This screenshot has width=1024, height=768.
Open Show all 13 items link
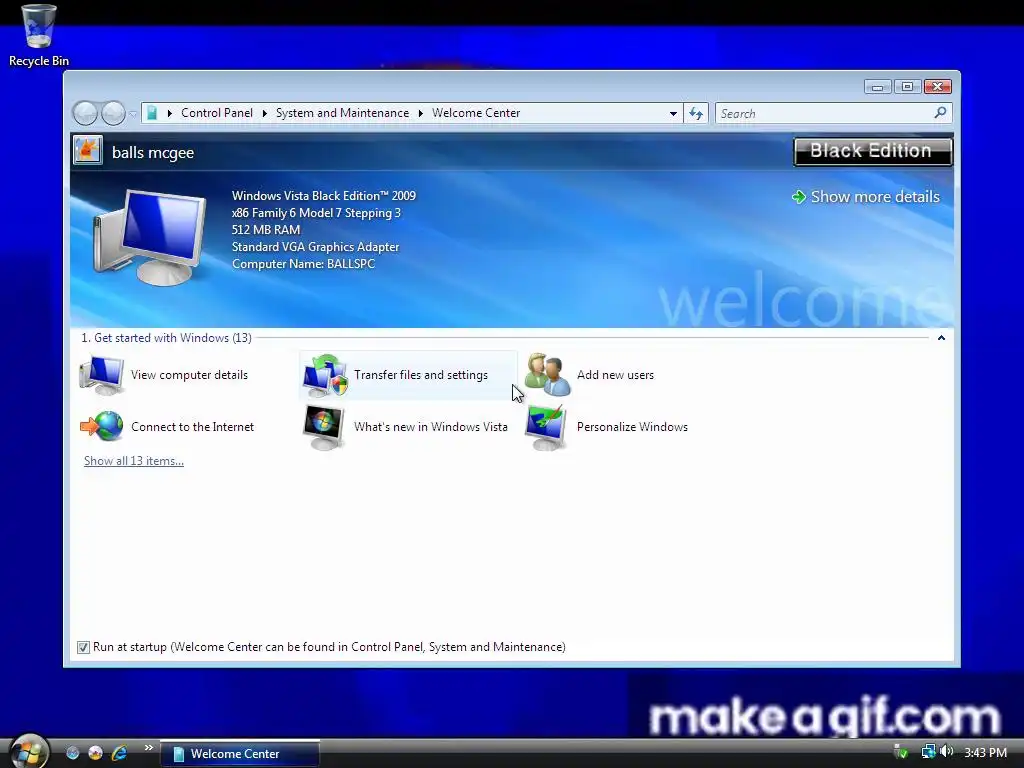pos(134,460)
